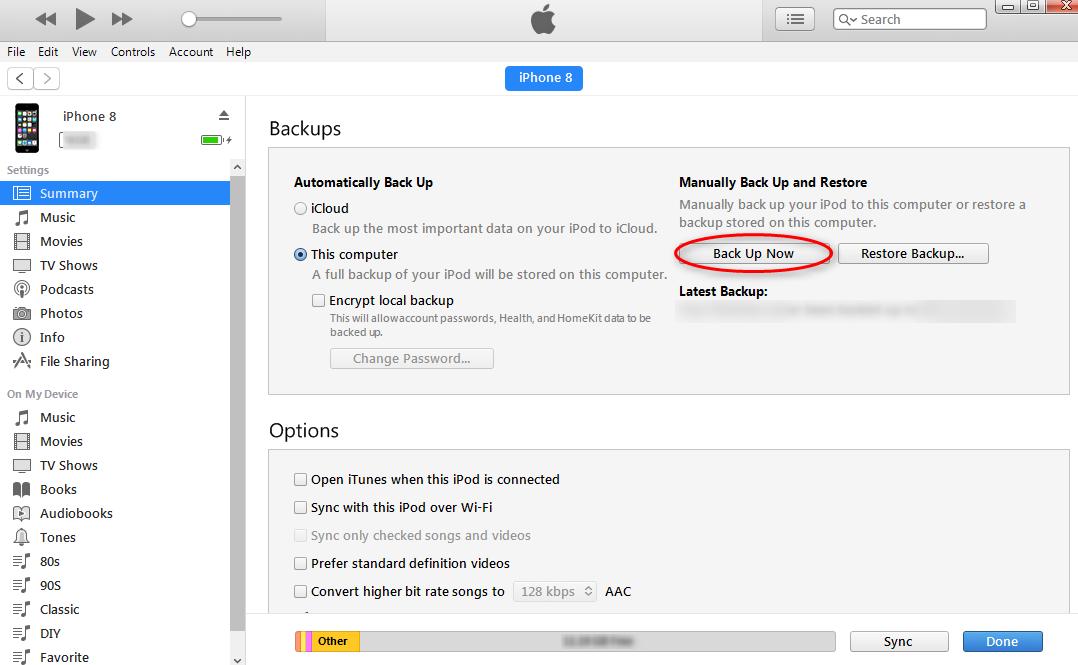
Task: Go back with the left arrow button
Action: tap(21, 78)
